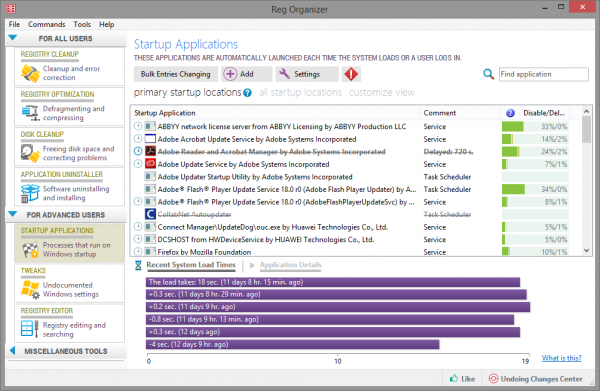Click clock icon of Adobe Reader and Acrobat Manager
Image resolution: width=600 pixels, height=391 pixels.
pos(138,151)
